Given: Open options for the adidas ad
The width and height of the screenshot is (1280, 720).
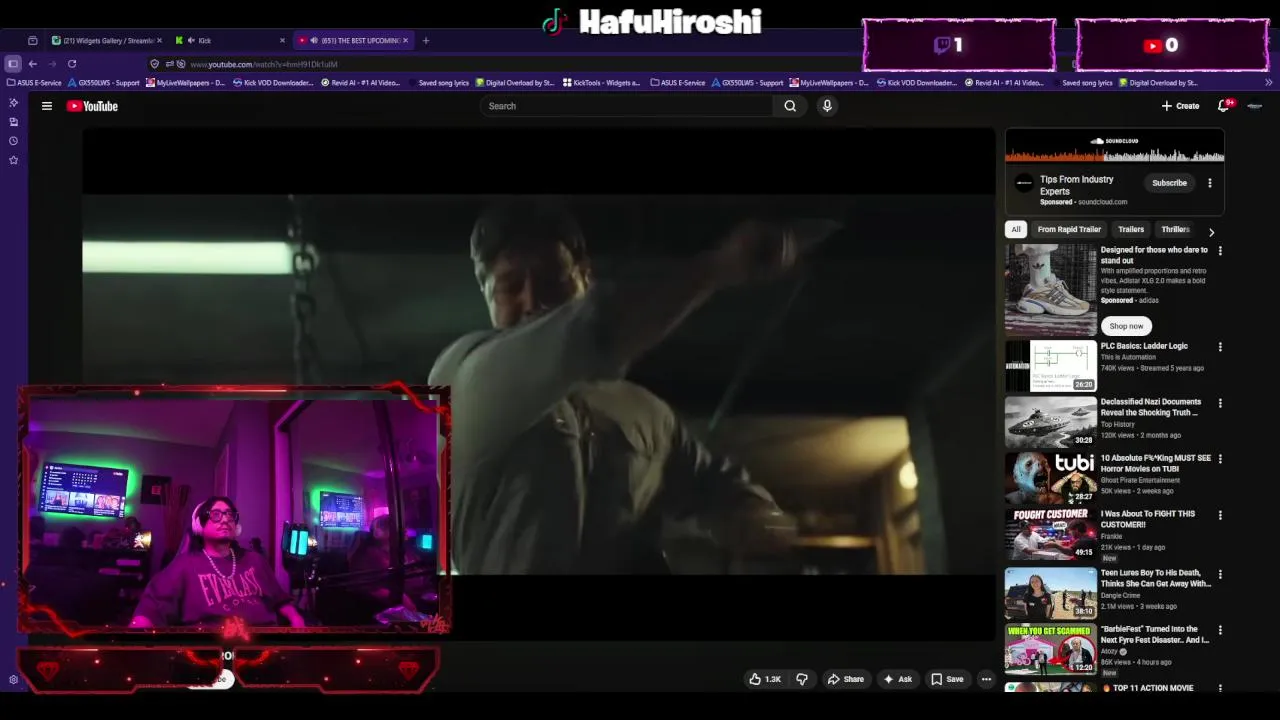Looking at the screenshot, I should [x=1220, y=251].
